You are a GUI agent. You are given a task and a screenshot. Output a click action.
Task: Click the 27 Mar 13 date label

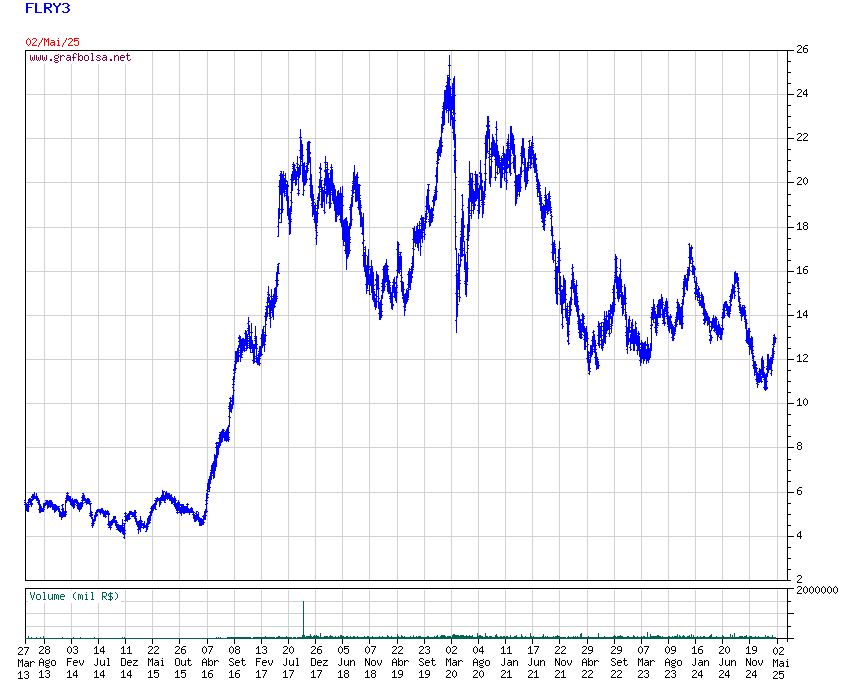click(x=25, y=663)
